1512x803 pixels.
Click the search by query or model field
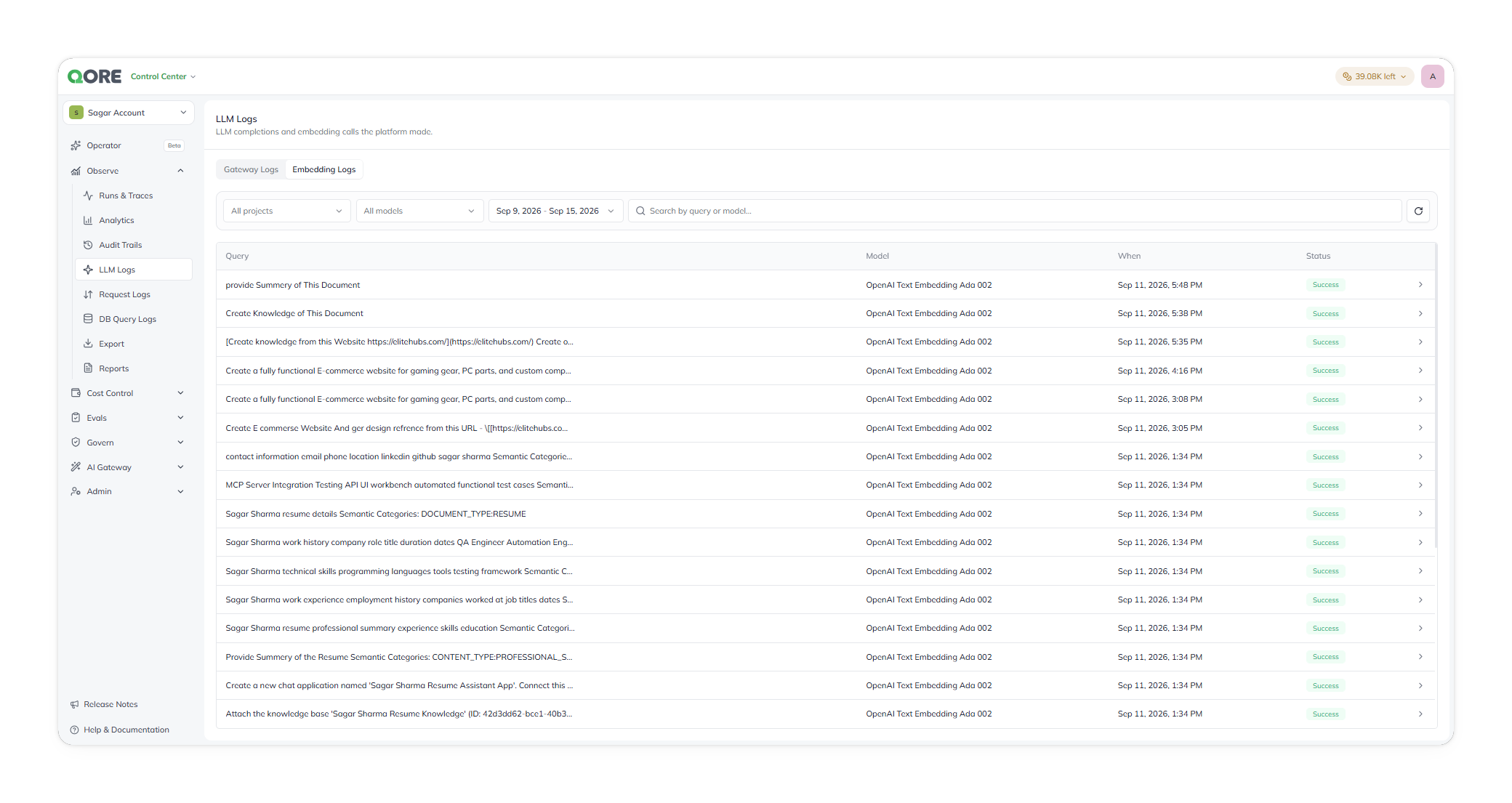click(1015, 211)
